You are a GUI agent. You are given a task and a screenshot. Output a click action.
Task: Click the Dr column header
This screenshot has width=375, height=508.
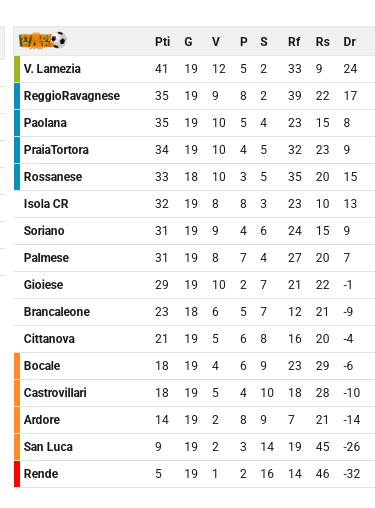(x=350, y=42)
